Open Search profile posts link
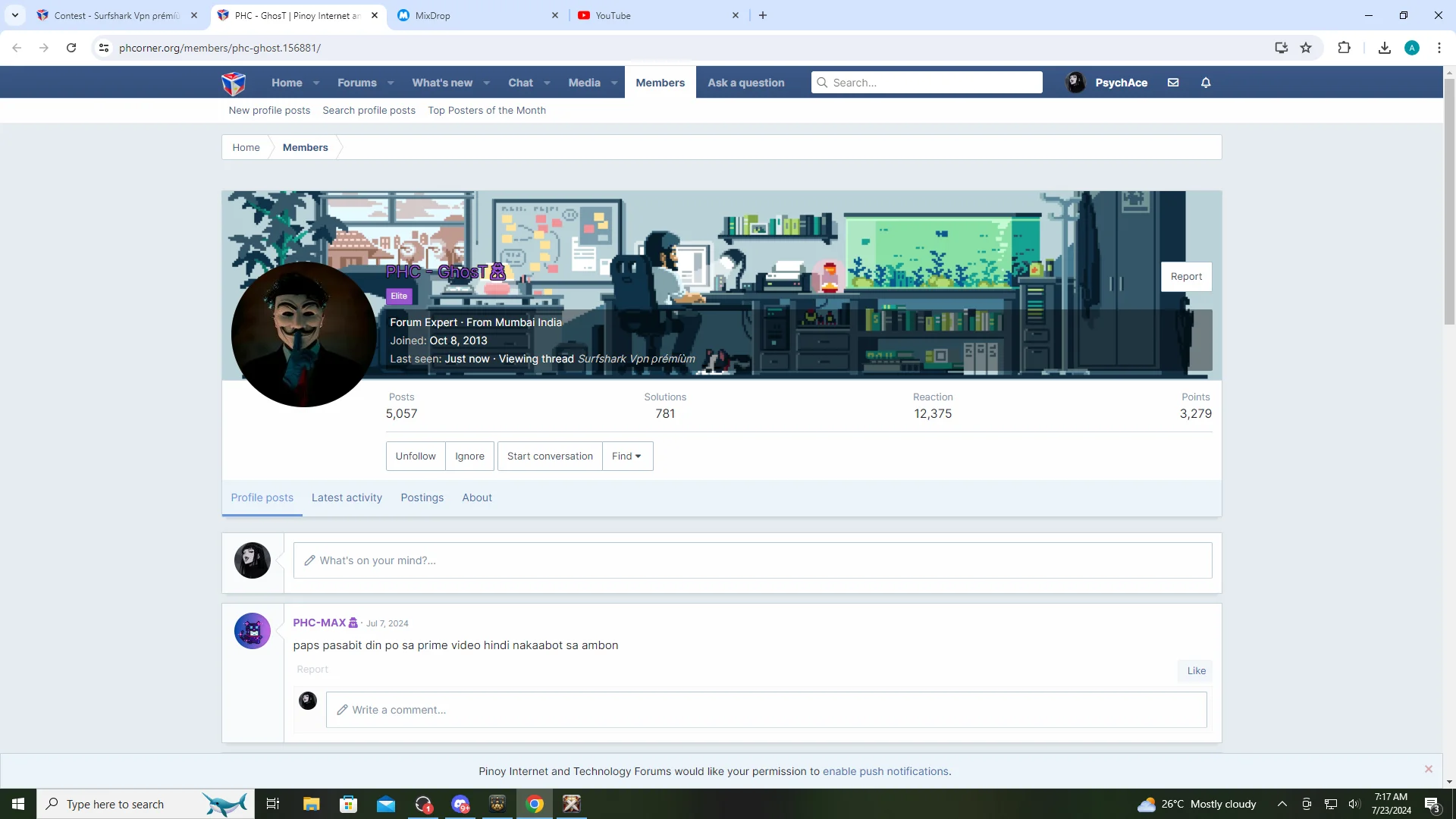 coord(369,110)
